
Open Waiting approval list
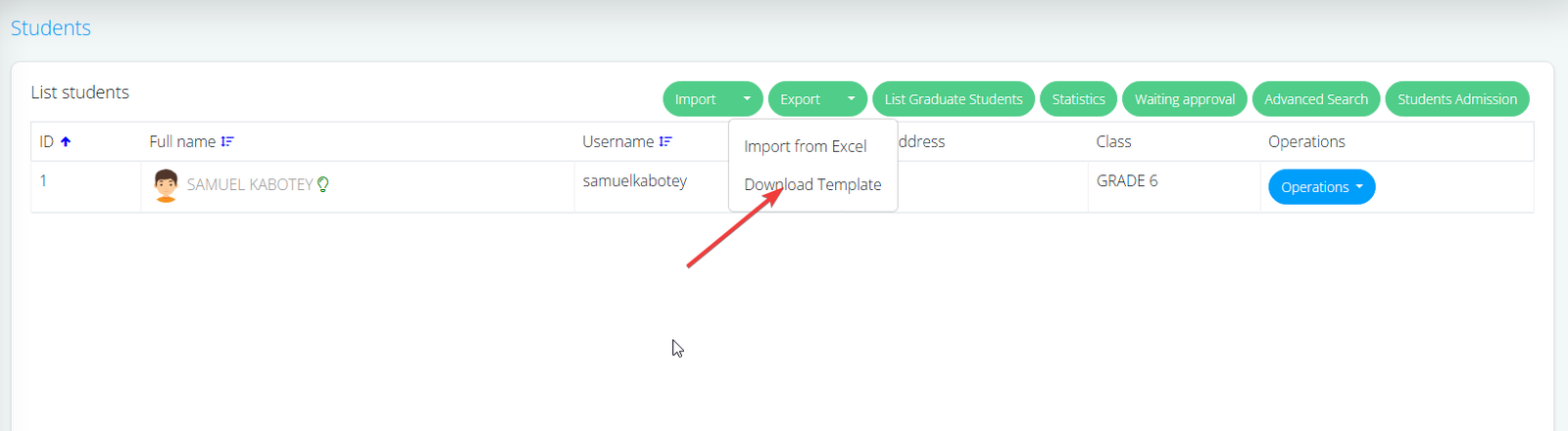point(1184,99)
